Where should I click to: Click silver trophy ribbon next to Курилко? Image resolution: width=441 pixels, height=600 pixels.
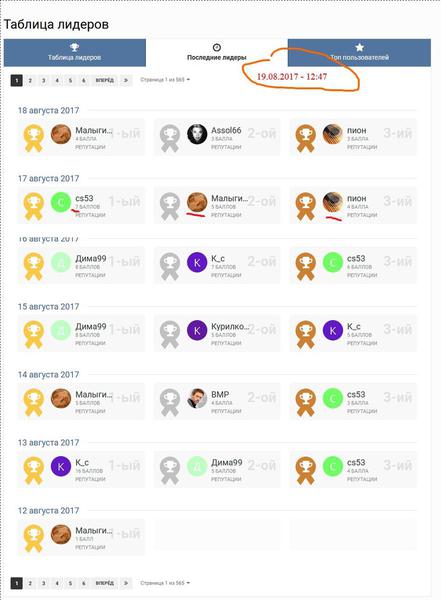(170, 334)
